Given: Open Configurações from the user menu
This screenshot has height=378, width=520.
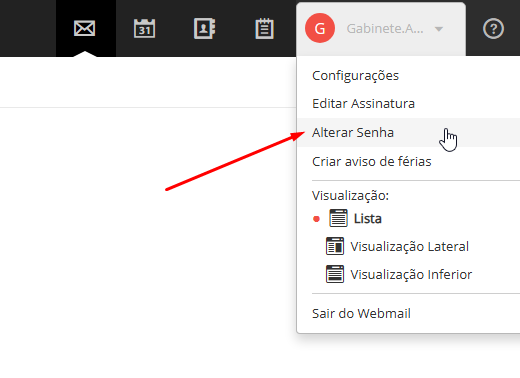Looking at the screenshot, I should (355, 76).
